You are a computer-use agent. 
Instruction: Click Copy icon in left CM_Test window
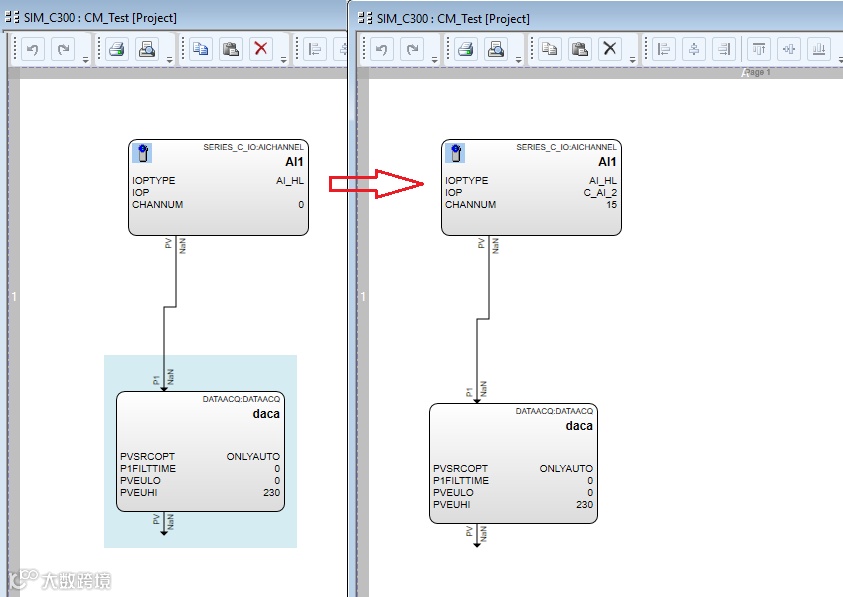tap(201, 49)
